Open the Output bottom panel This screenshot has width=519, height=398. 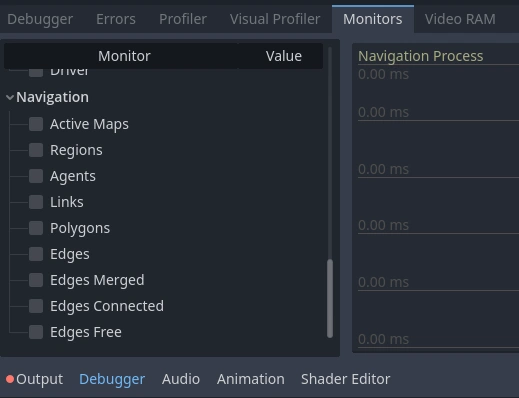39,379
